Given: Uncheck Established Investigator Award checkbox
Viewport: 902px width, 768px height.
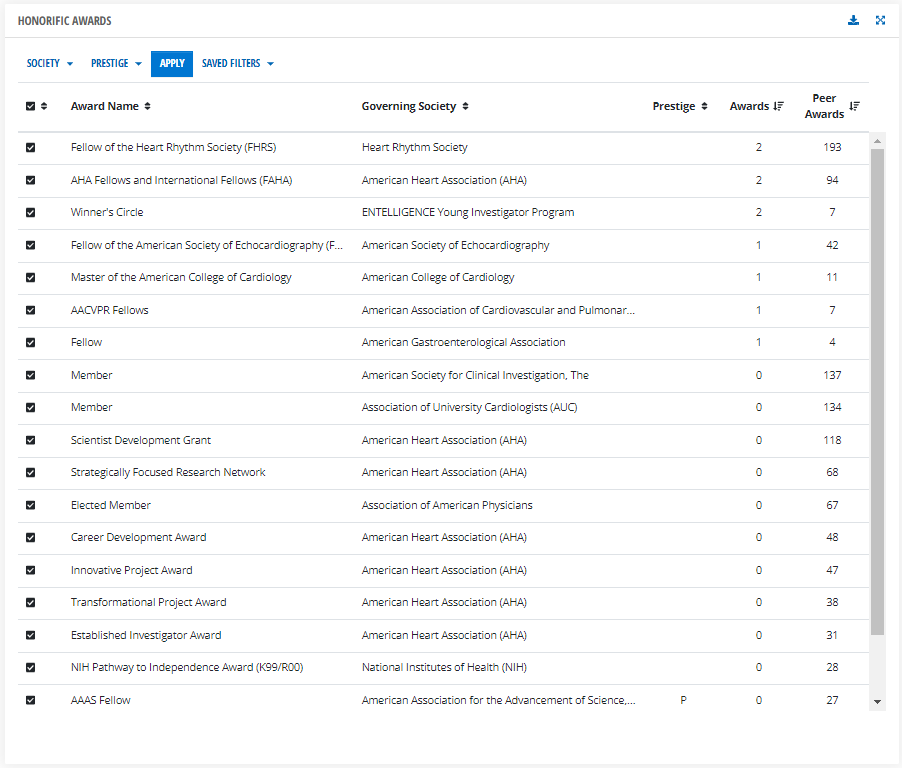Looking at the screenshot, I should click(30, 635).
